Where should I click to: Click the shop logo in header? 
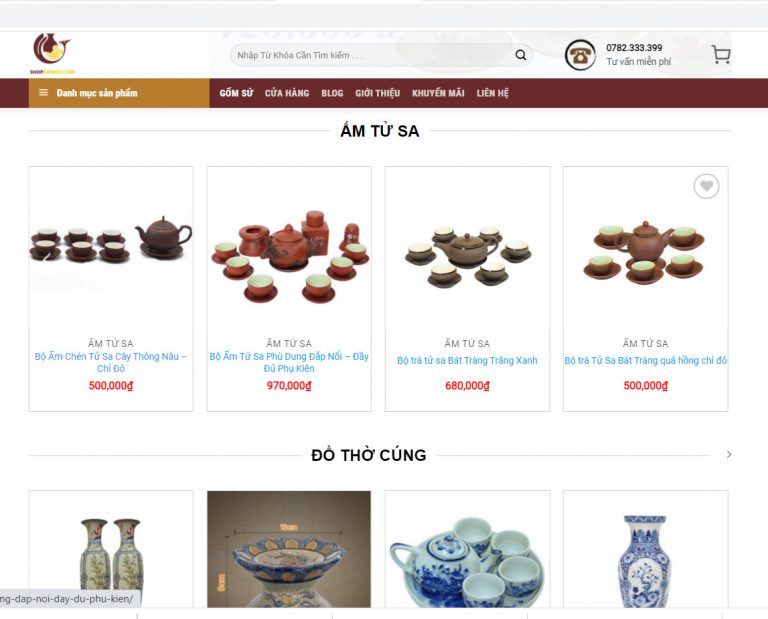(52, 53)
